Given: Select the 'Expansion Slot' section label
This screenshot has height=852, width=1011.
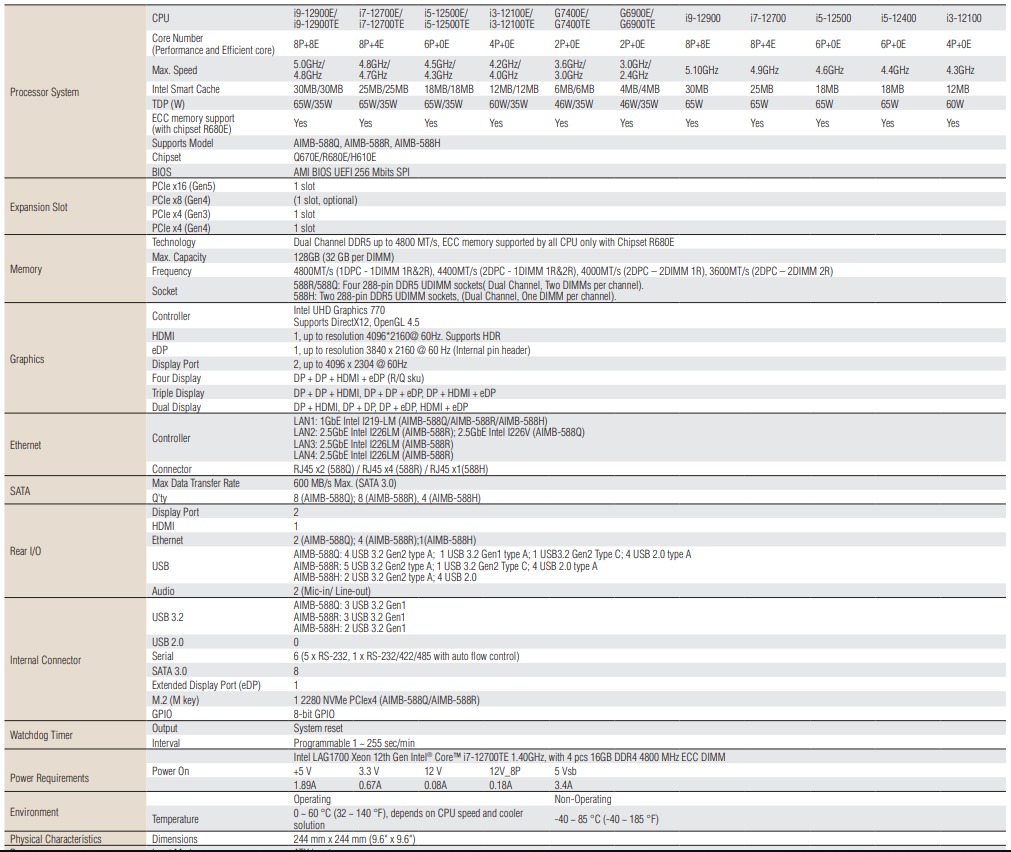Looking at the screenshot, I should (x=39, y=207).
